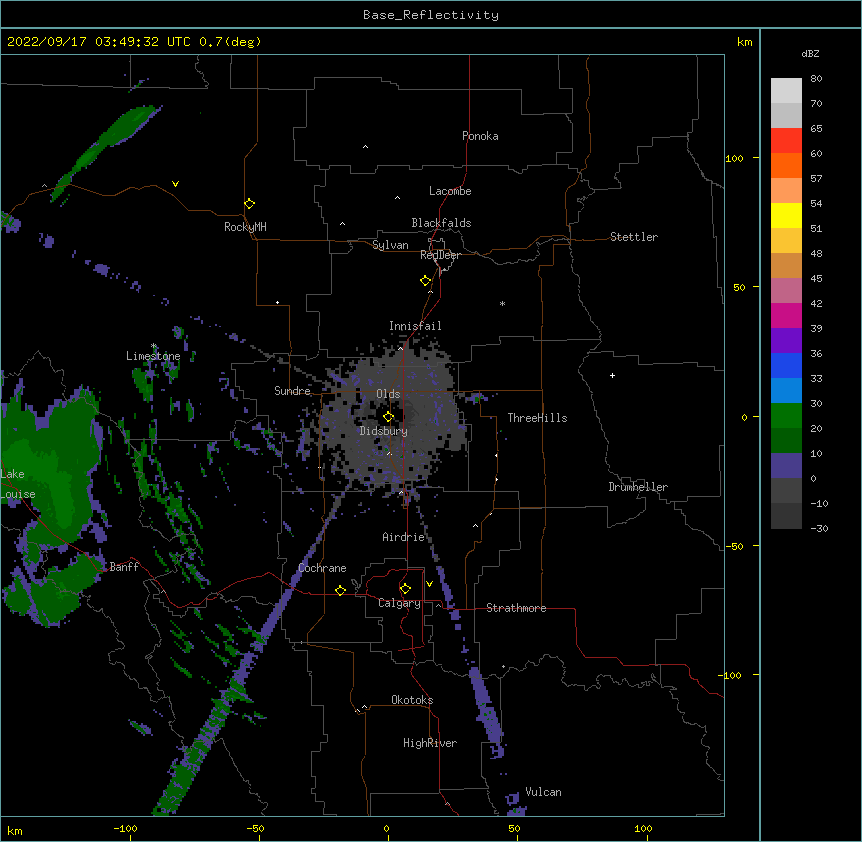The height and width of the screenshot is (842, 862).
Task: Click the white plus marker north of Drumheller
Action: pos(612,375)
